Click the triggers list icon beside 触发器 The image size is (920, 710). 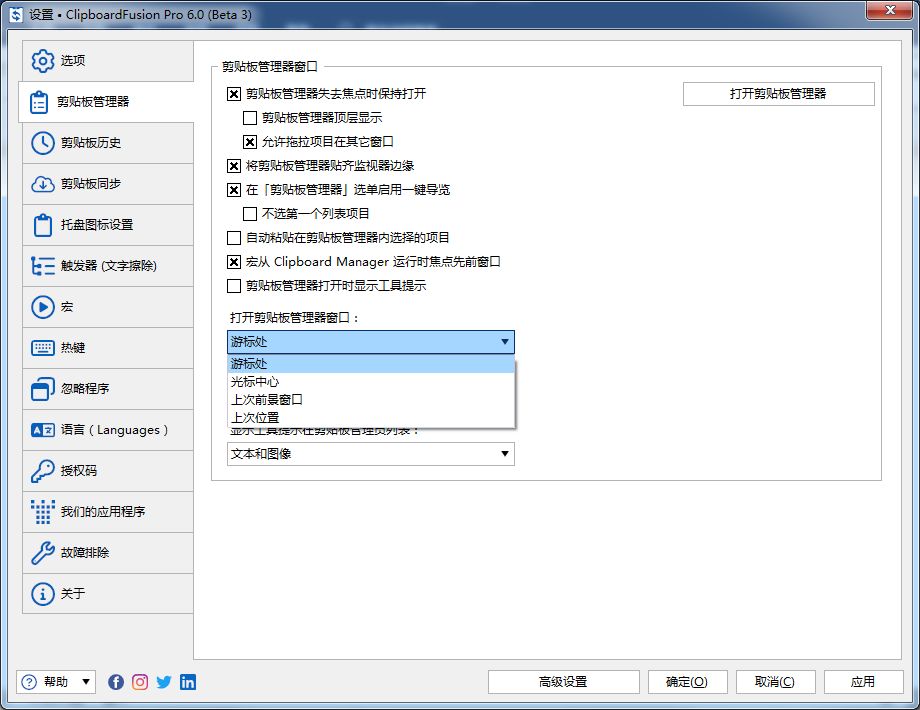pyautogui.click(x=43, y=266)
